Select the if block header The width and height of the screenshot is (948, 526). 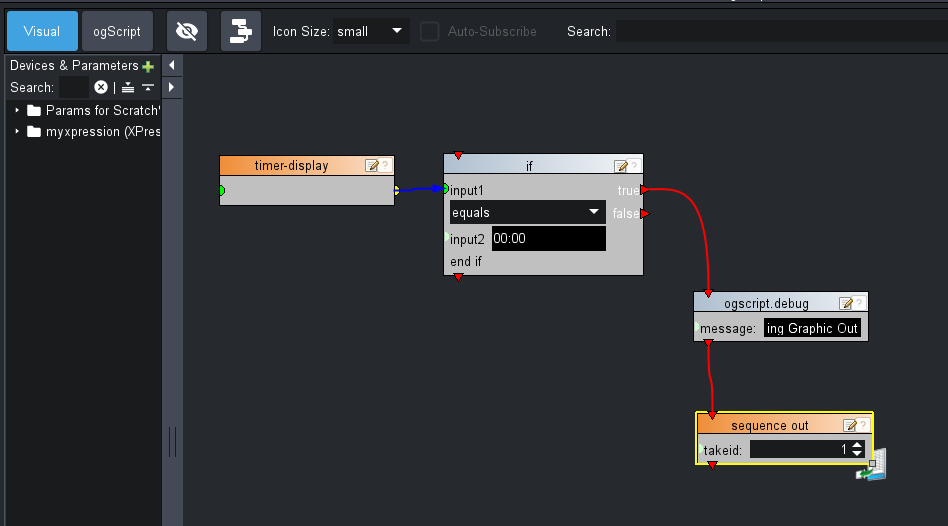pos(529,166)
